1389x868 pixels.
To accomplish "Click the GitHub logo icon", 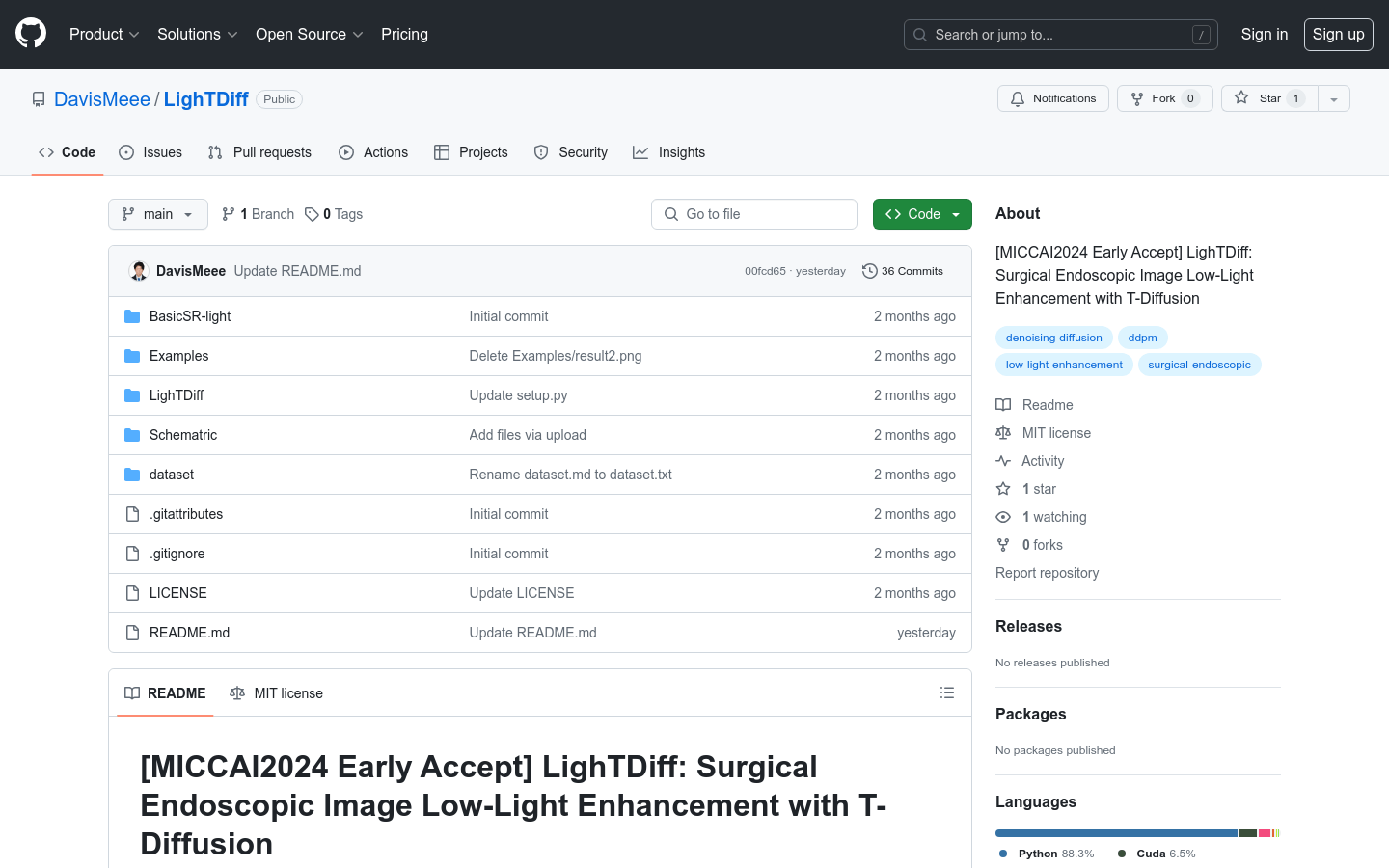I will [x=31, y=34].
